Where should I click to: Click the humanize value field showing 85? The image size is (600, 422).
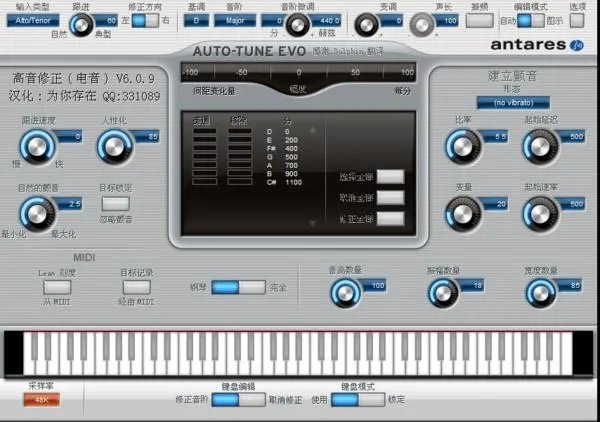[146, 137]
